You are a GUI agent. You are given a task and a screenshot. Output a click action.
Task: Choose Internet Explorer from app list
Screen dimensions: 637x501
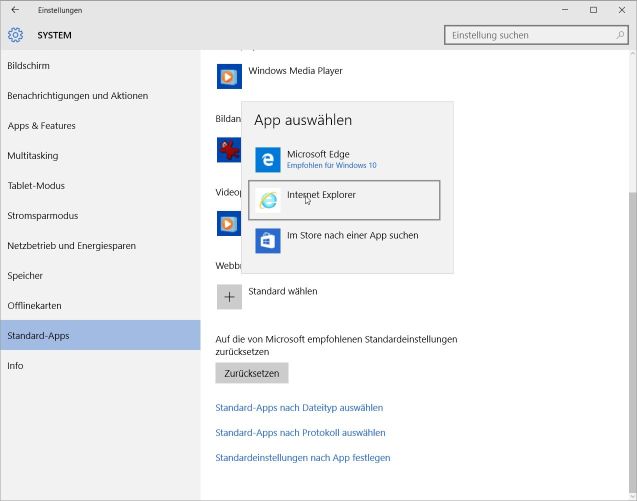coord(344,200)
